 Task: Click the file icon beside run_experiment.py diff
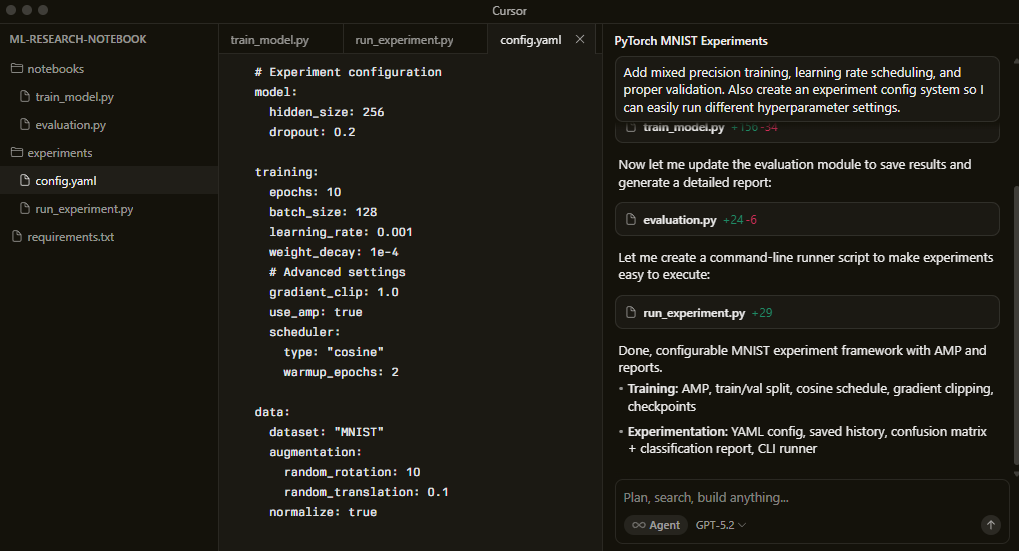pyautogui.click(x=630, y=312)
